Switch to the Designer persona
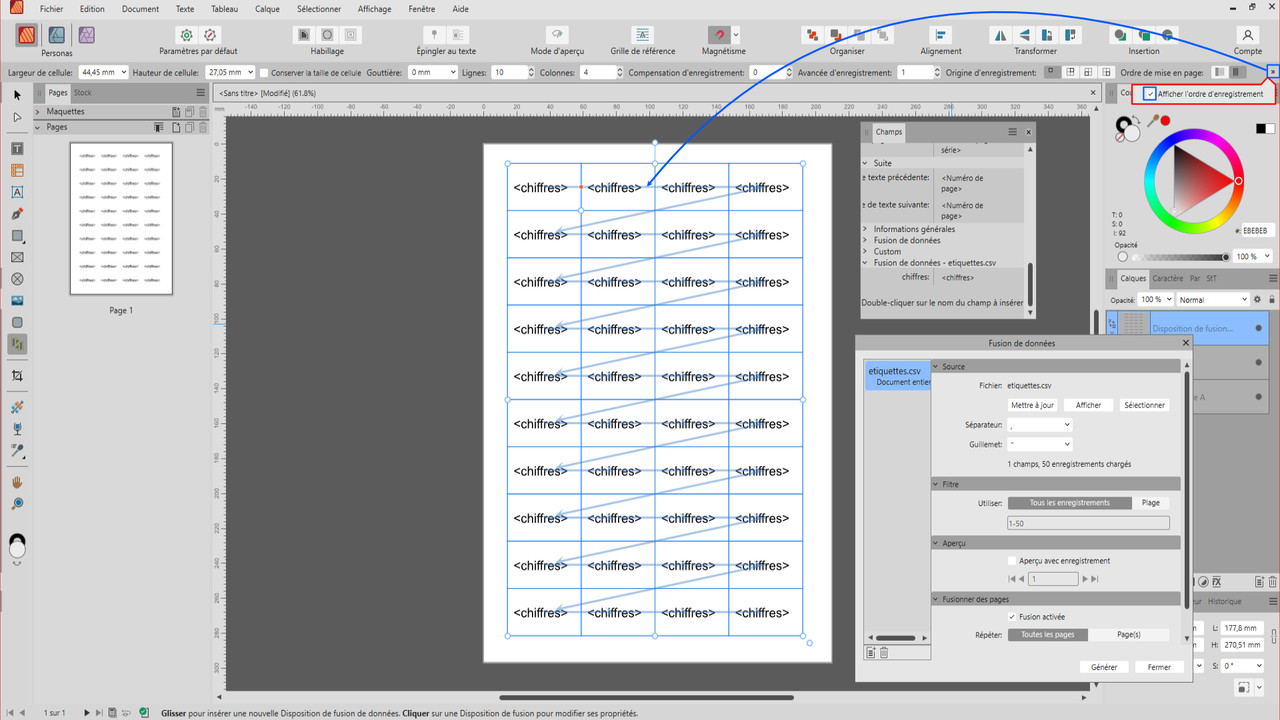The width and height of the screenshot is (1280, 720). tap(57, 36)
